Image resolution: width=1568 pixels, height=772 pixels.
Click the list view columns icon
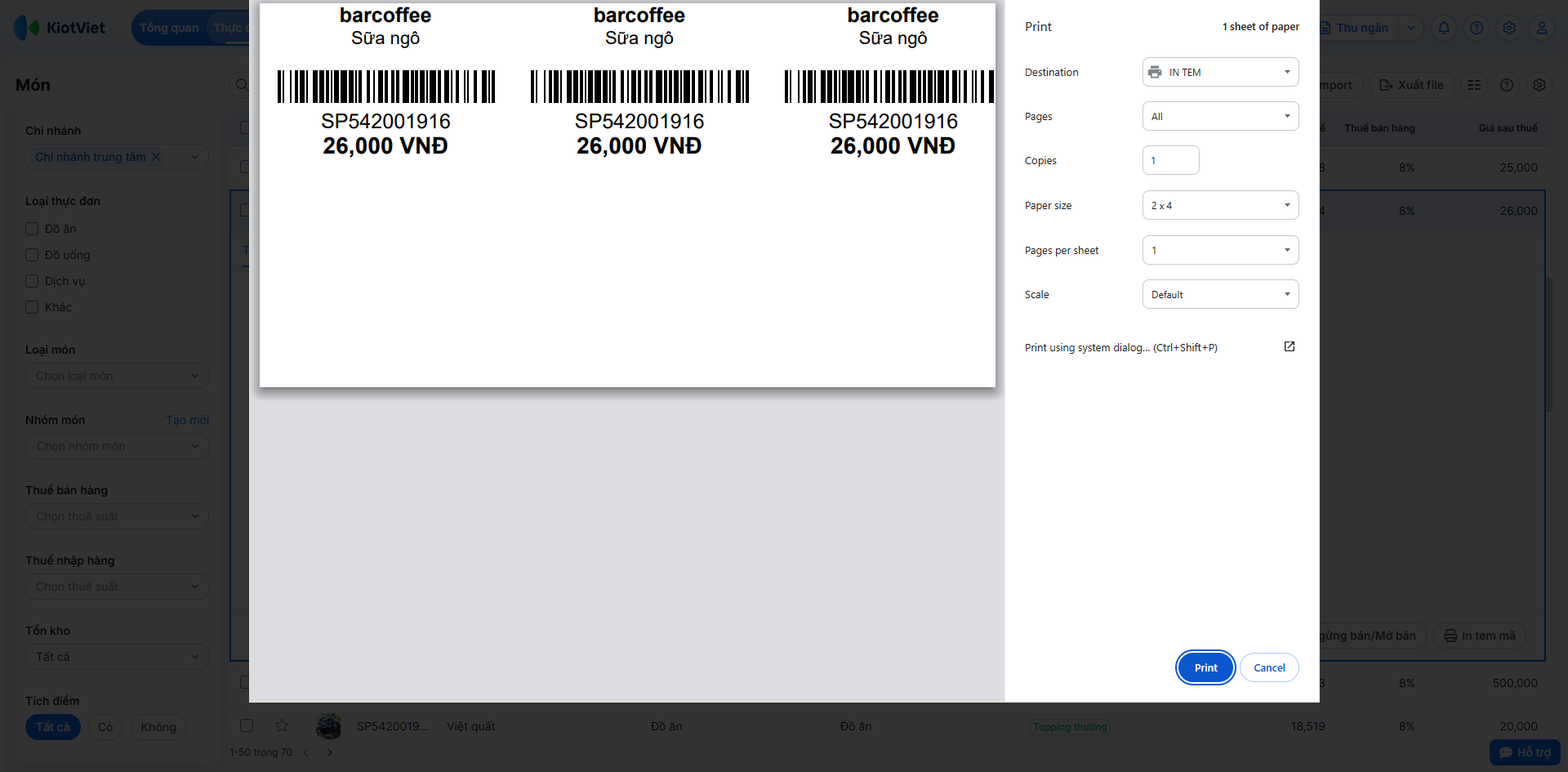(x=1474, y=85)
